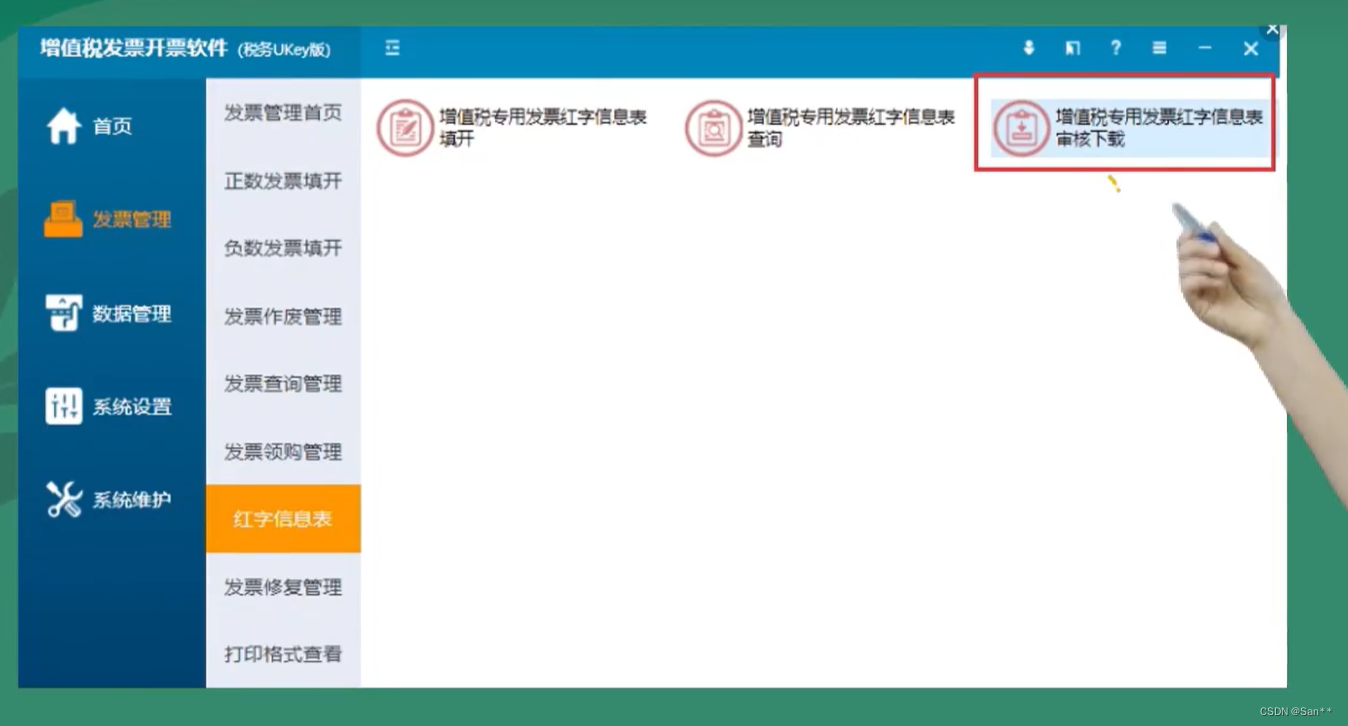Open 发票作废管理 submenu item

pos(283,316)
